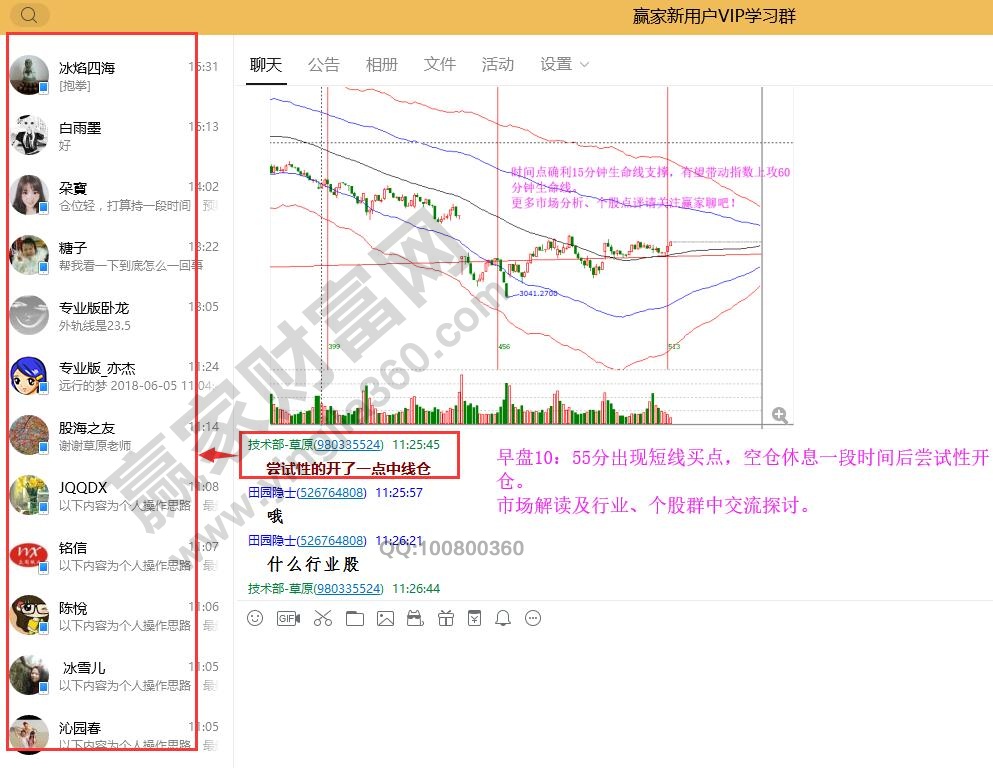
Task: Click sender ID link 980335524 at 11:25:45
Action: (x=349, y=444)
